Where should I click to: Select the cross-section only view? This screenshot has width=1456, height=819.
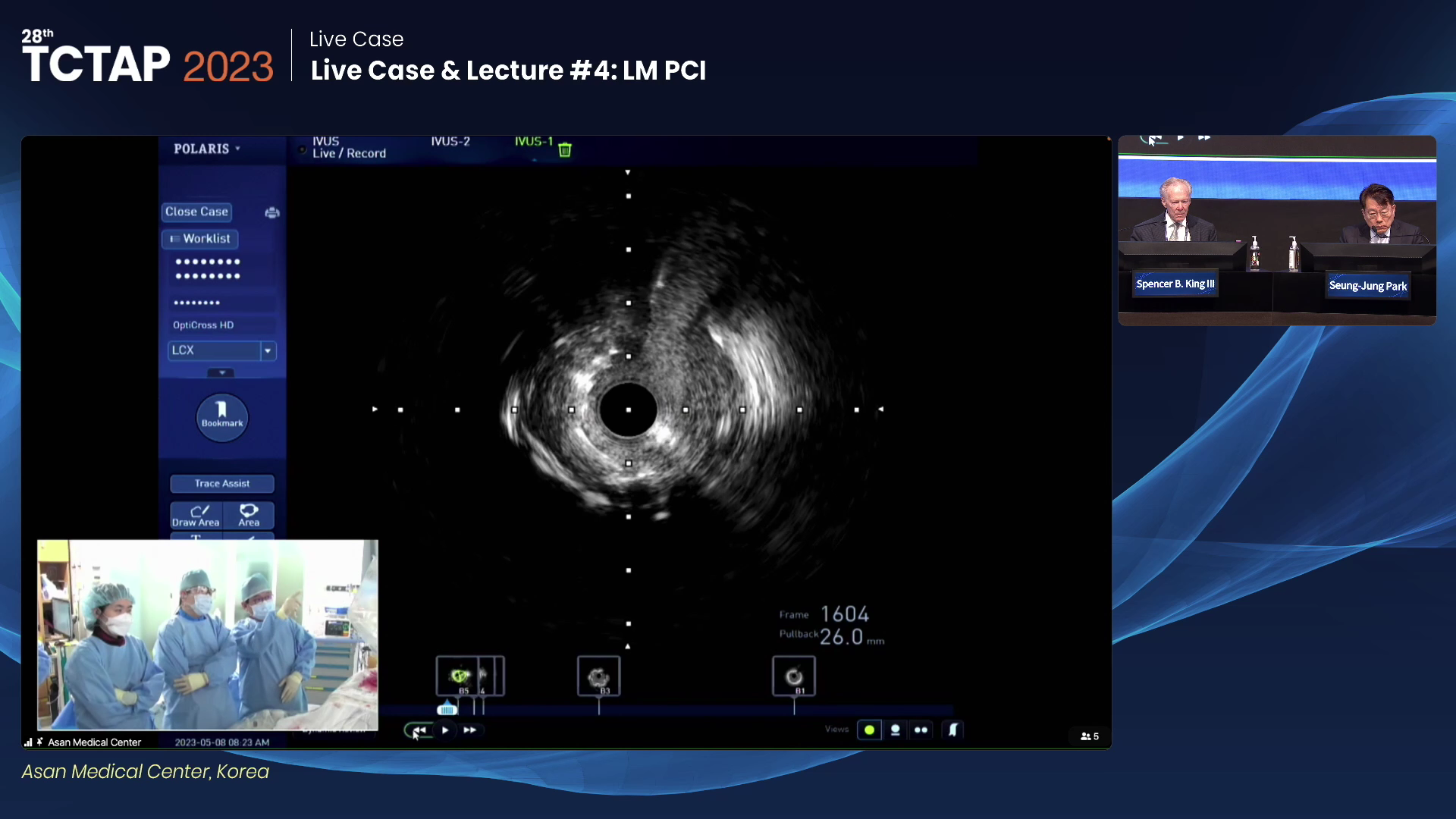870,730
